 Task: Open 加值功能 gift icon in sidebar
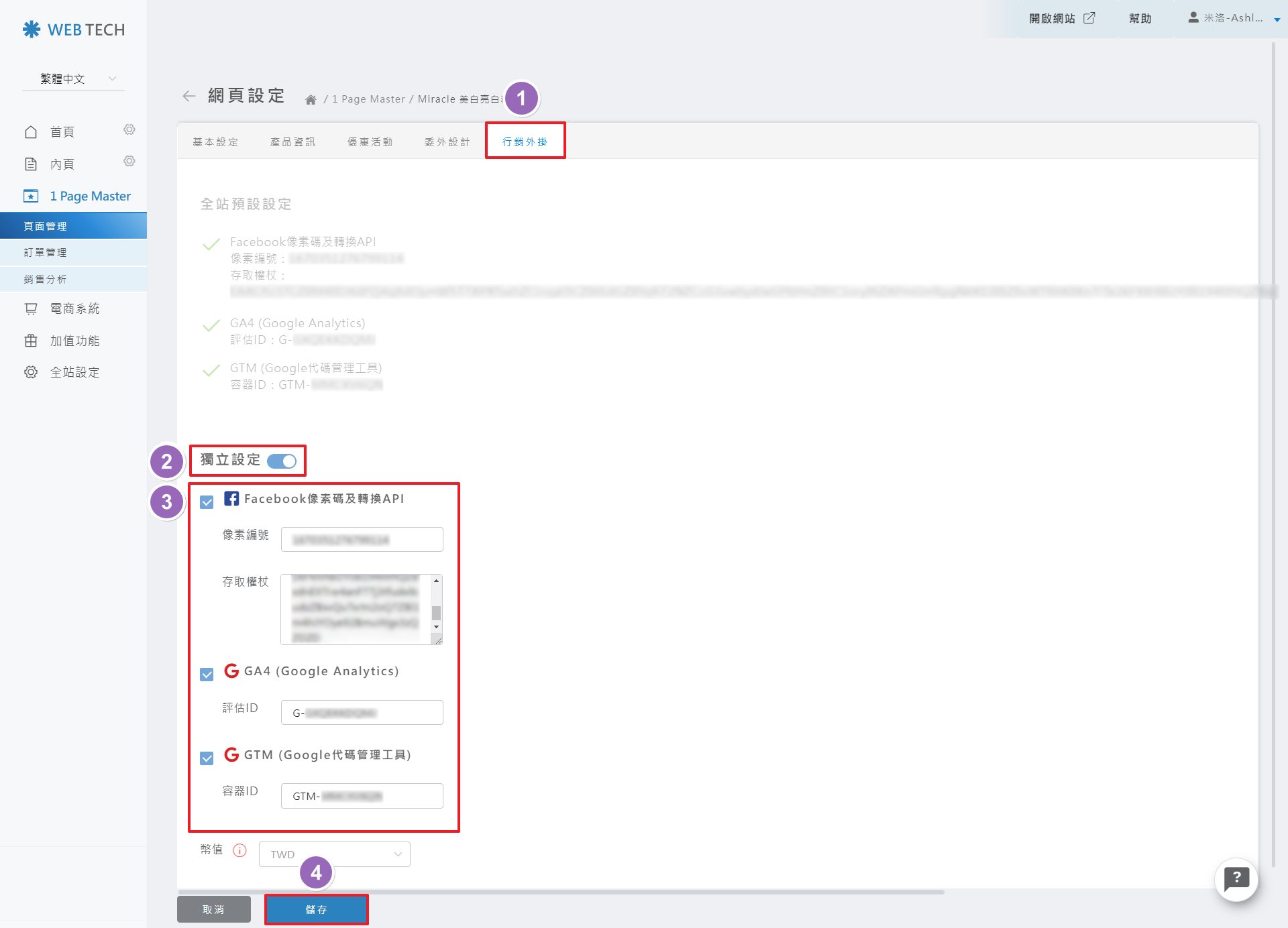tap(31, 341)
